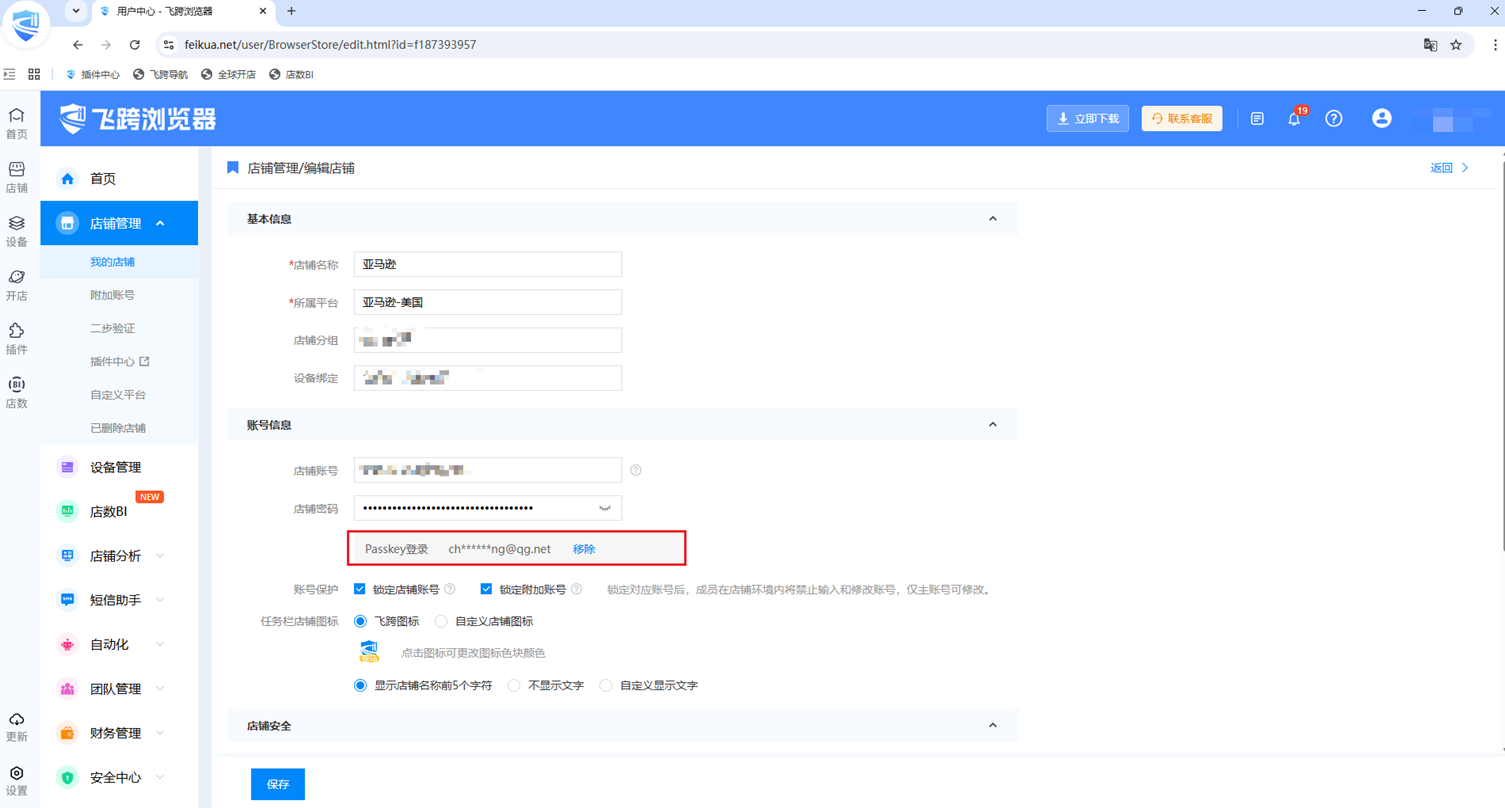Click the 店铺账号 help tooltip icon

(635, 470)
